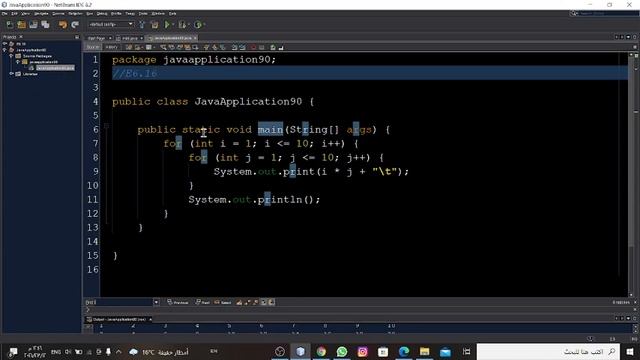
Task: Select JavaApplication90.java file in Projects tree
Action: pos(55,68)
